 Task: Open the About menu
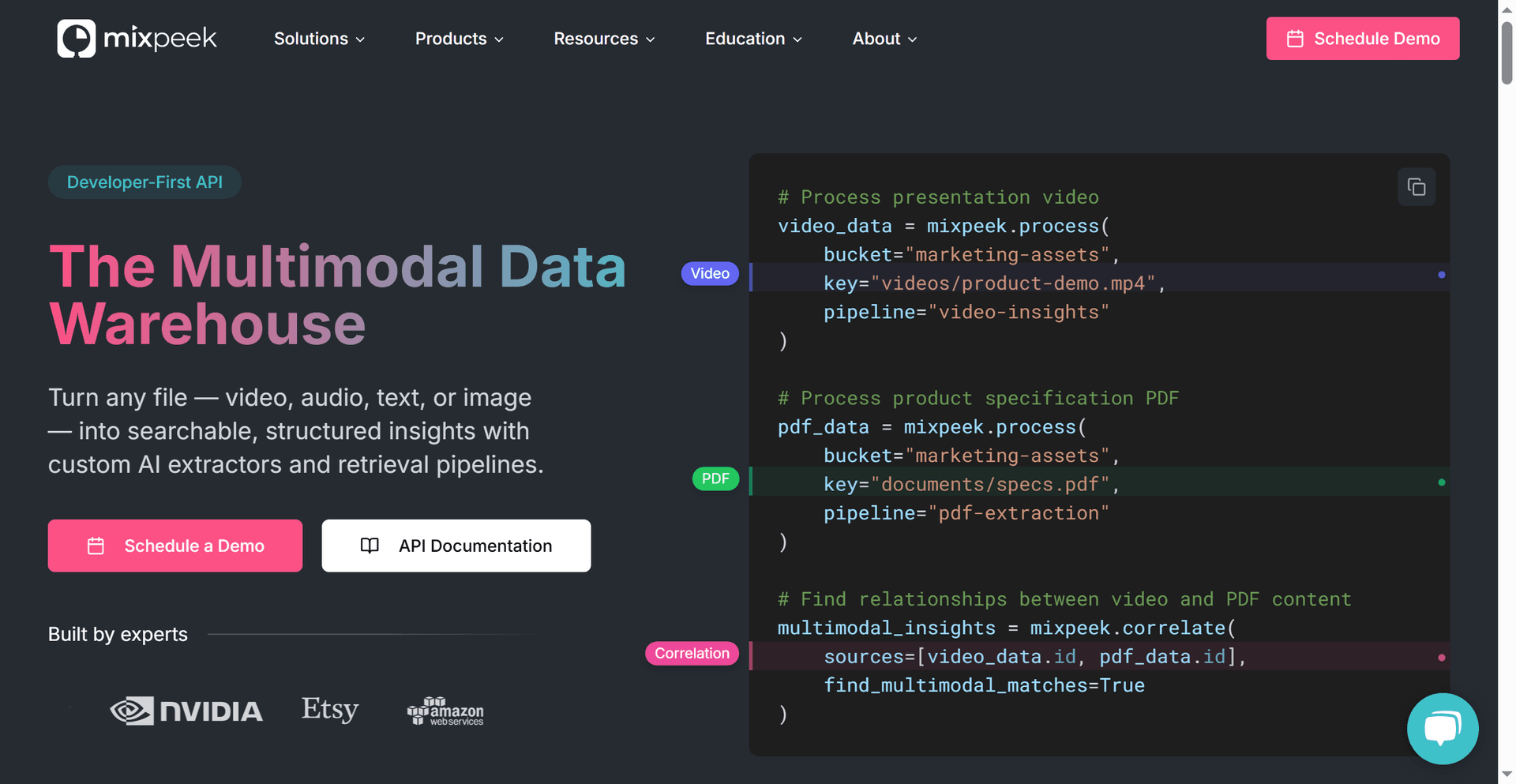point(884,39)
